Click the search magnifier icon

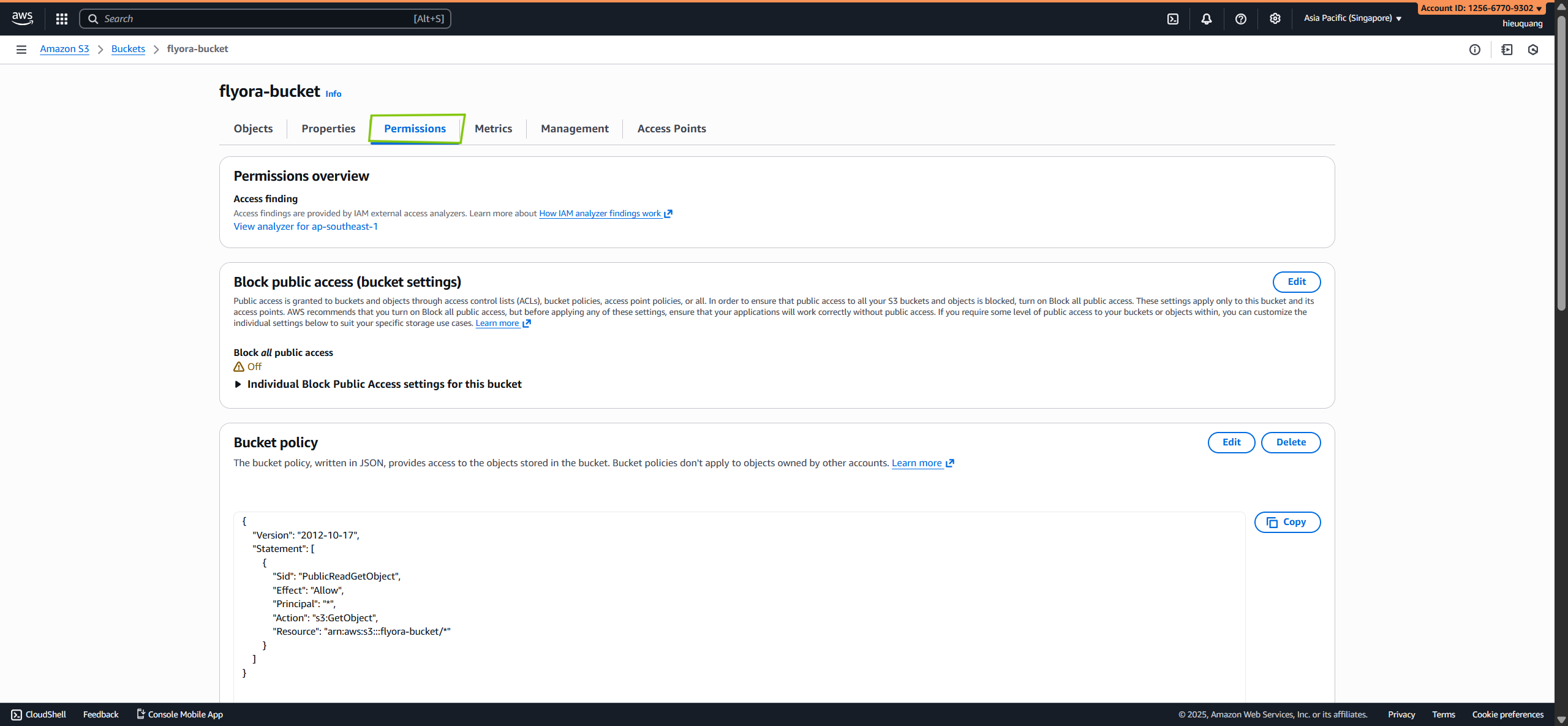94,18
